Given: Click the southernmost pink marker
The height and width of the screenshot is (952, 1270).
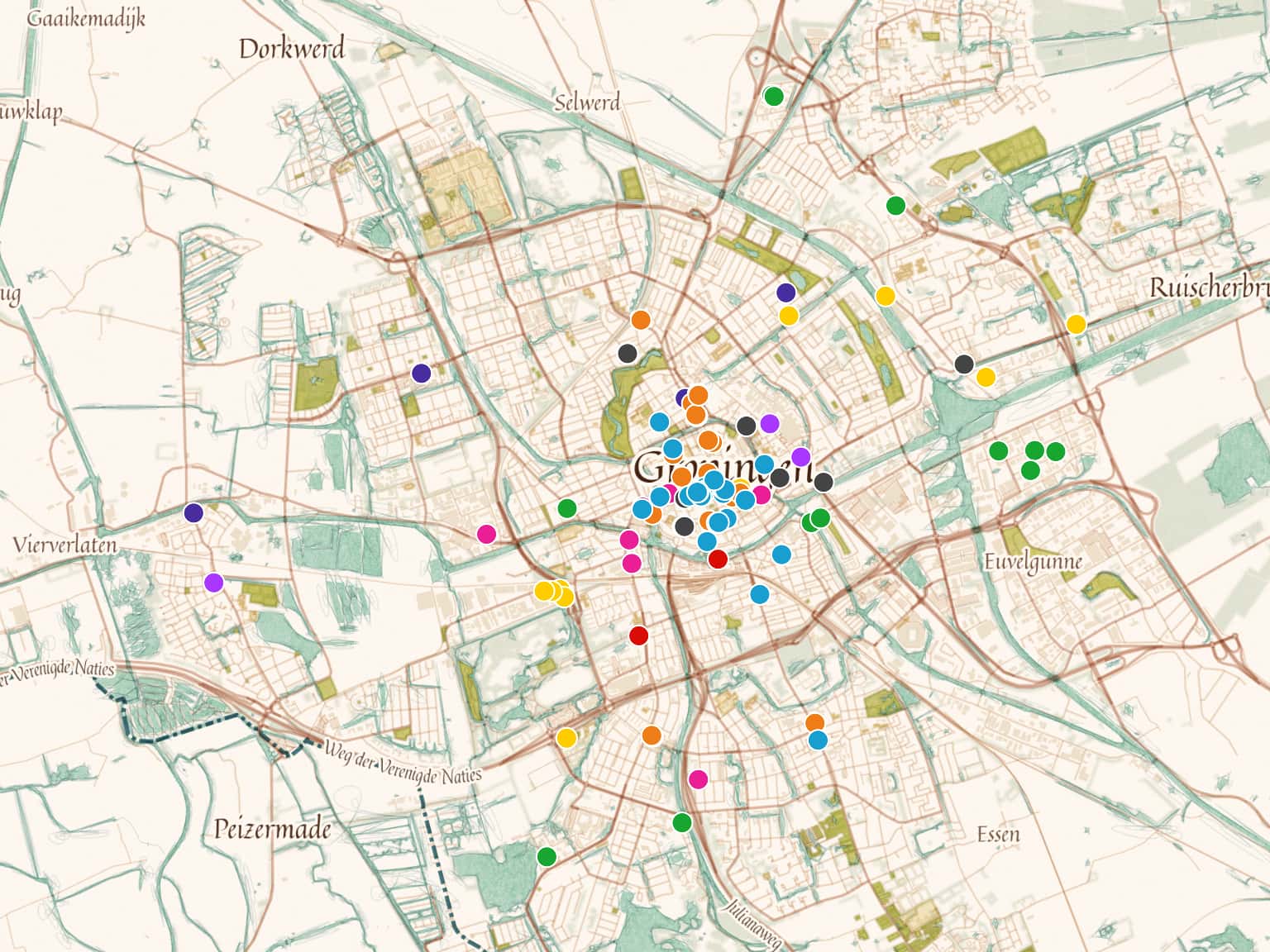Looking at the screenshot, I should tap(698, 778).
